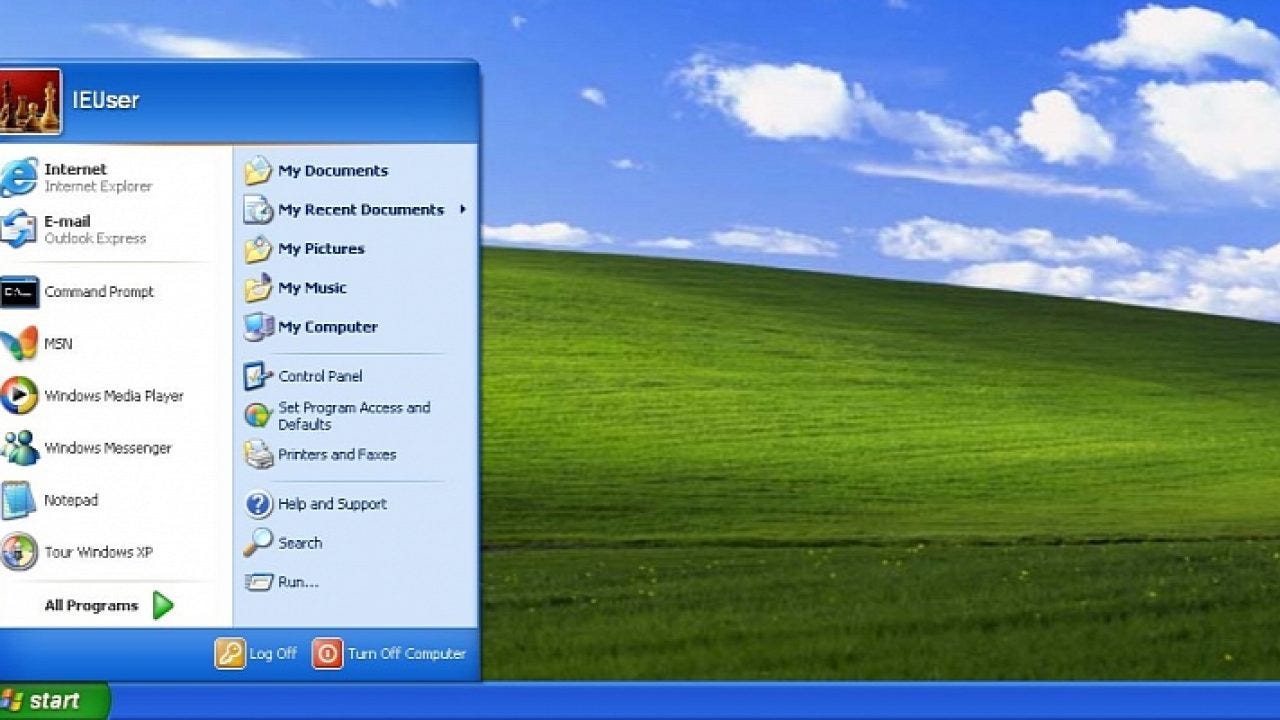This screenshot has height=720, width=1280.
Task: Click the Log Off label
Action: (x=273, y=653)
